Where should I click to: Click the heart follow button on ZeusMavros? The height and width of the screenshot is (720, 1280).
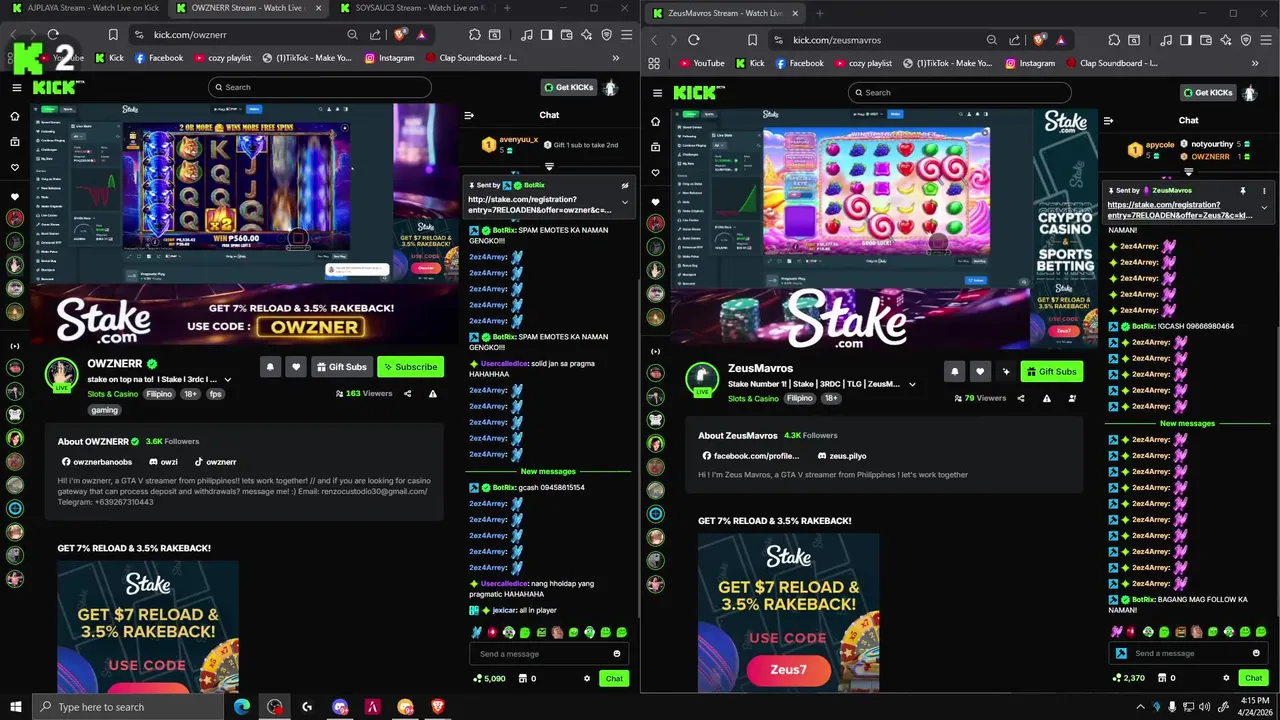(x=980, y=372)
